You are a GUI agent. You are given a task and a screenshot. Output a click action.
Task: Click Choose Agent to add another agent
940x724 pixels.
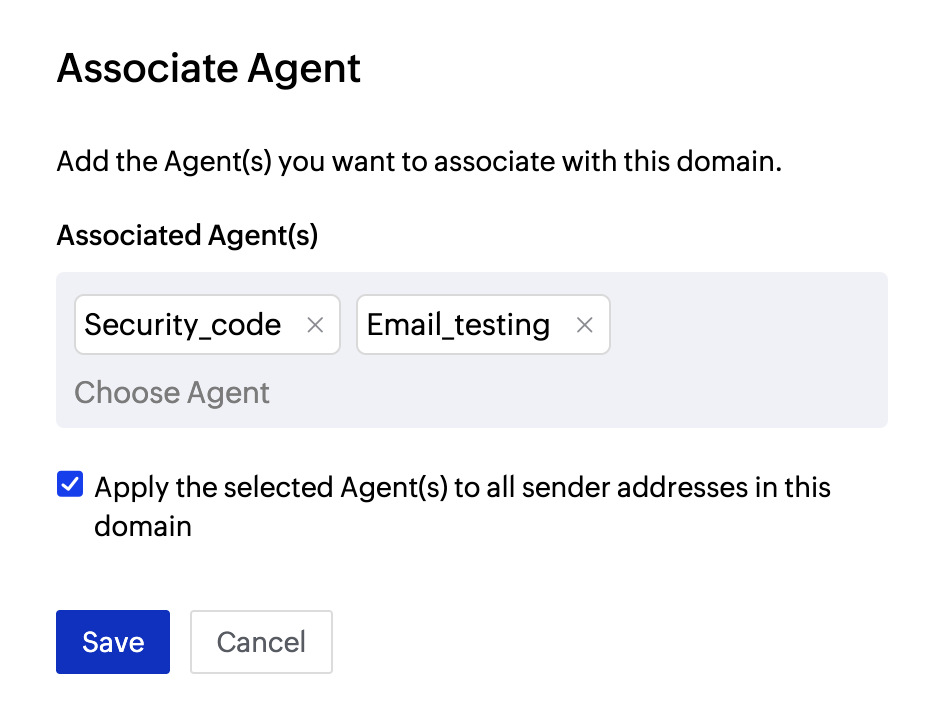171,392
